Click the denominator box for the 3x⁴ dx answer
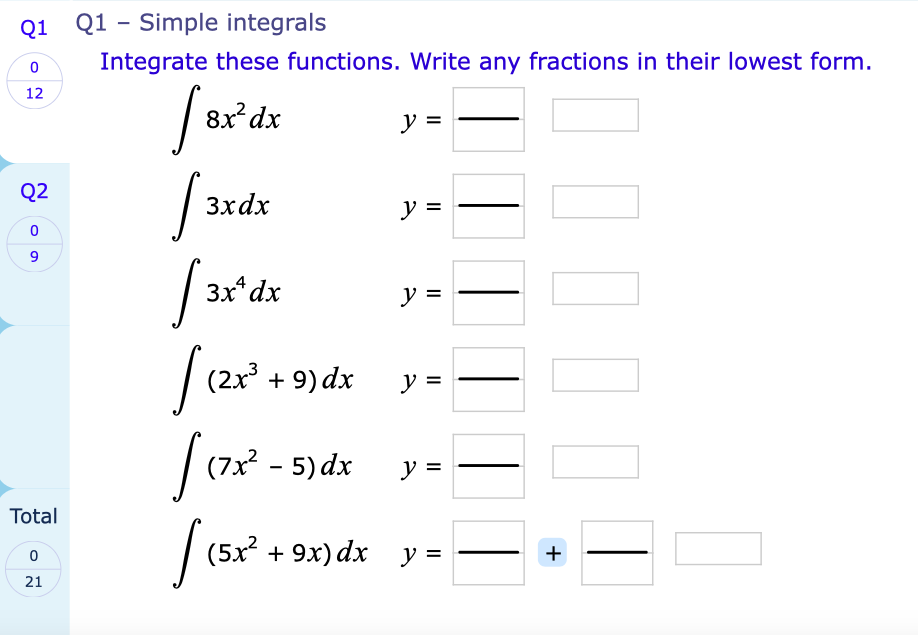918x635 pixels. pyautogui.click(x=488, y=307)
